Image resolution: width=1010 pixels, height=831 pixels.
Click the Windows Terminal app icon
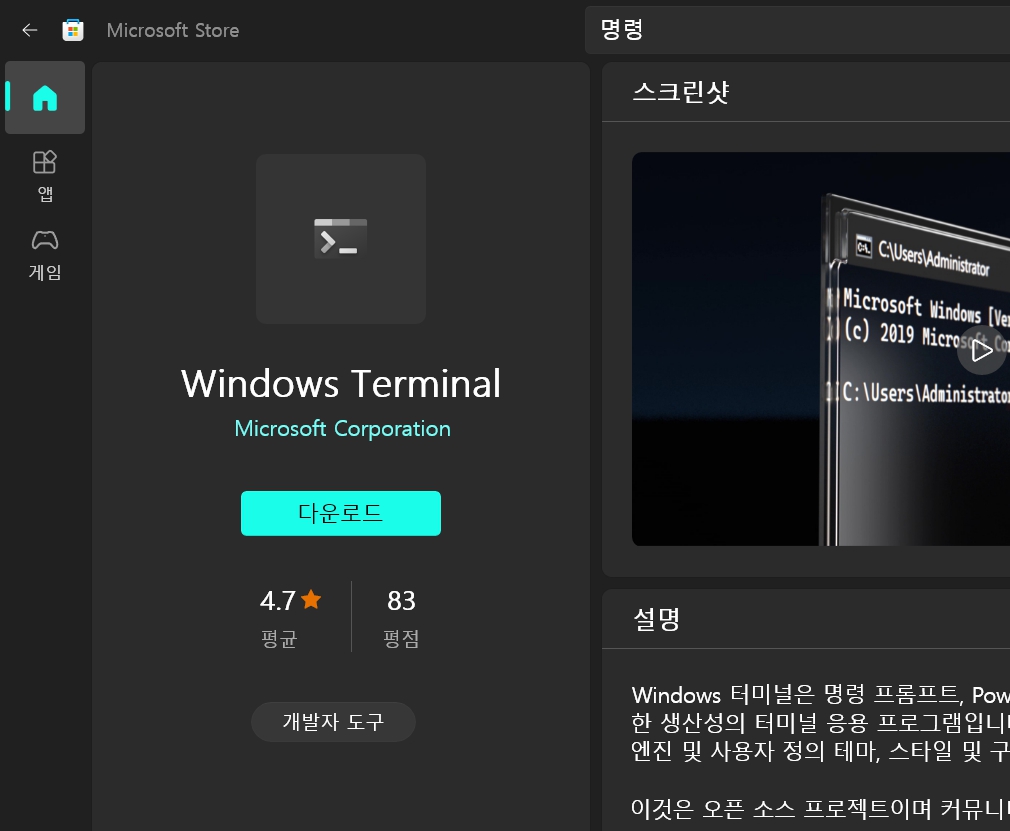point(341,239)
